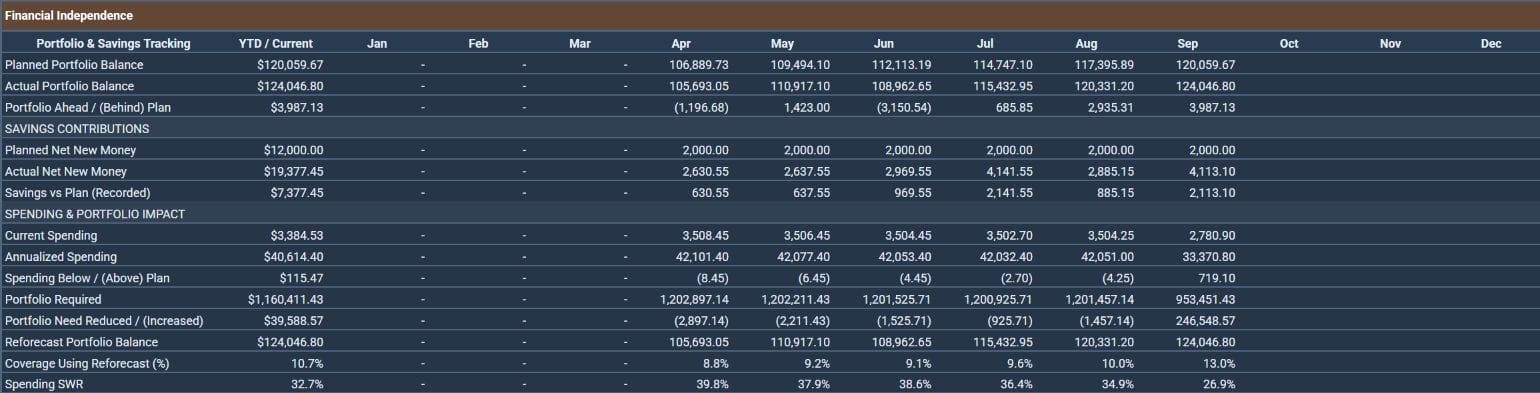Select Aug Annualized Spending 42,051.00

[x=1106, y=257]
